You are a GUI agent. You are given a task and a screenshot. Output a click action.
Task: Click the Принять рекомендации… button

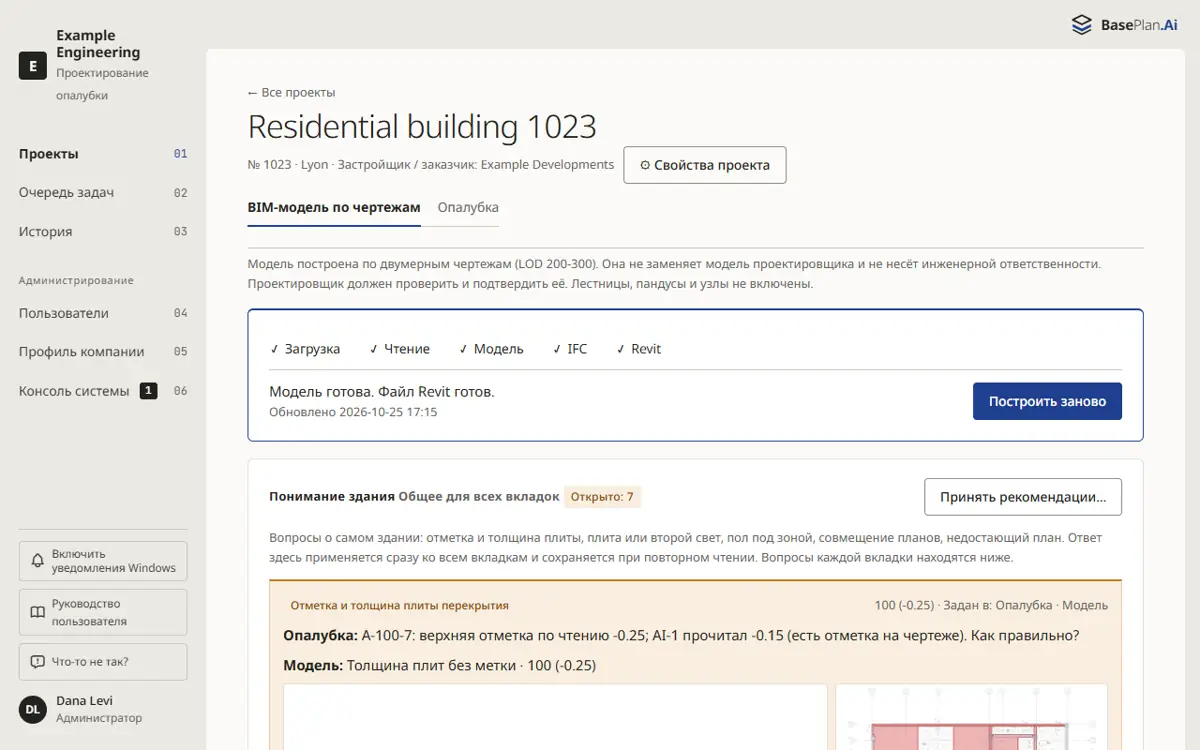1023,497
